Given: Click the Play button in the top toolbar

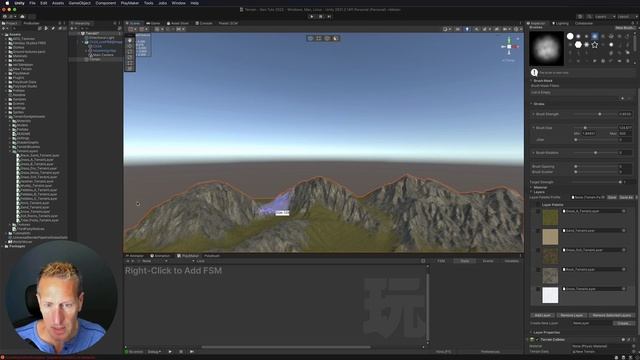Looking at the screenshot, I should coord(312,17).
